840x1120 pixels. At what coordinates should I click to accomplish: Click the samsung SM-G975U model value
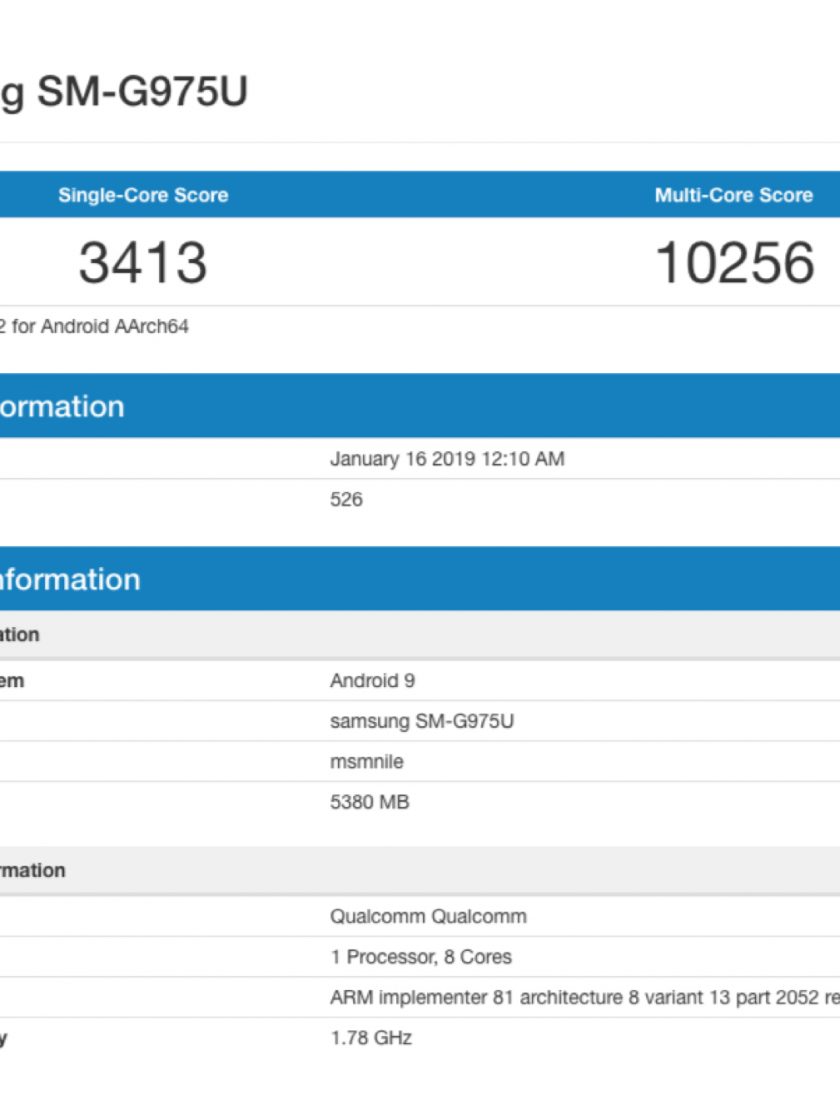click(x=422, y=721)
